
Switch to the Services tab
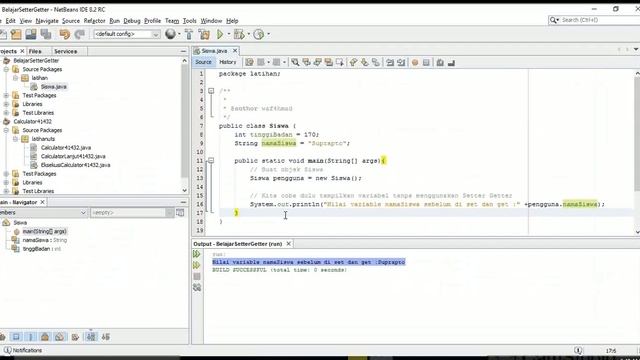(66, 51)
